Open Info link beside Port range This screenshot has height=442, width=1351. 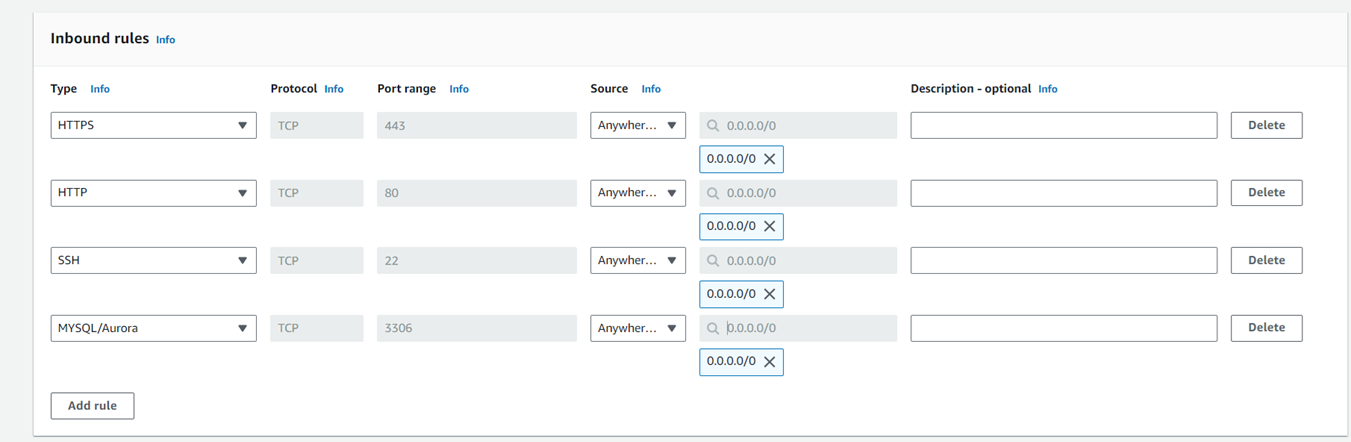tap(459, 89)
